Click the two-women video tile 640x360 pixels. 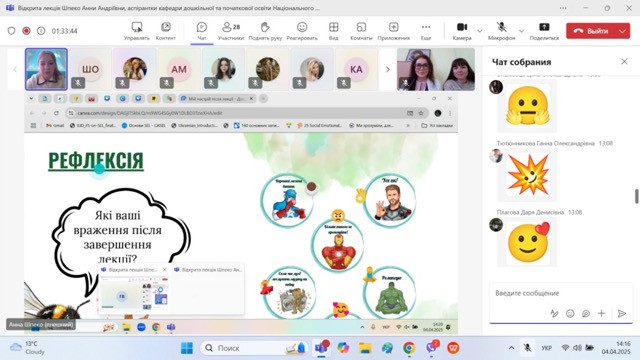coord(436,69)
